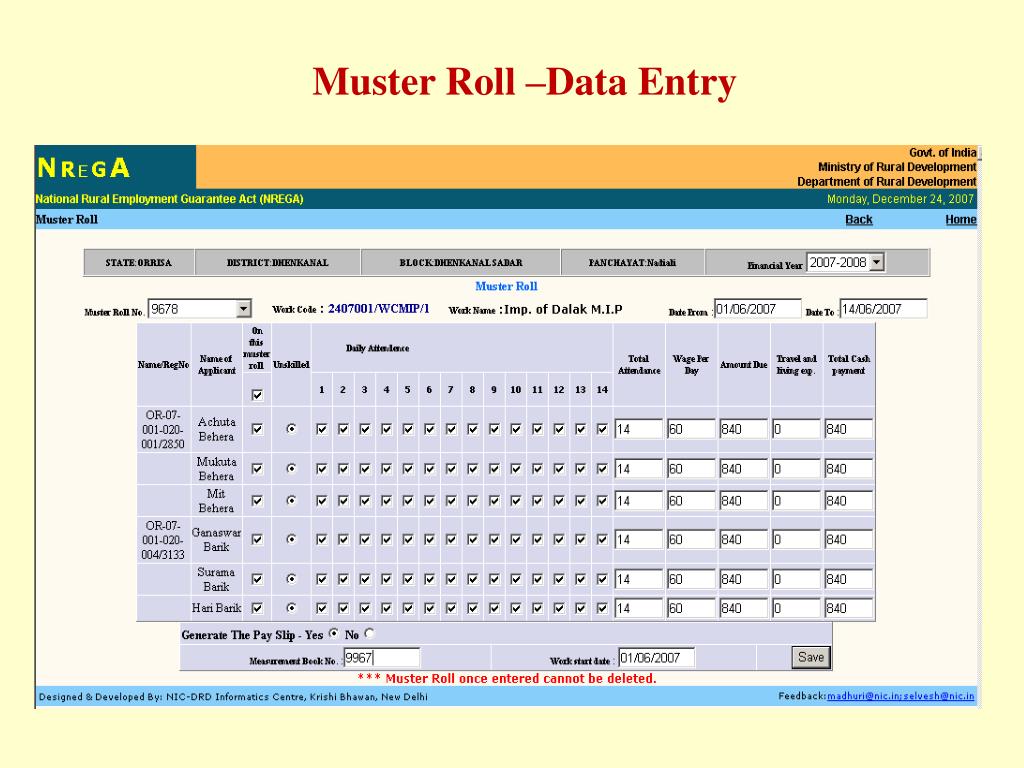
Task: Click the Work start date field
Action: point(656,658)
